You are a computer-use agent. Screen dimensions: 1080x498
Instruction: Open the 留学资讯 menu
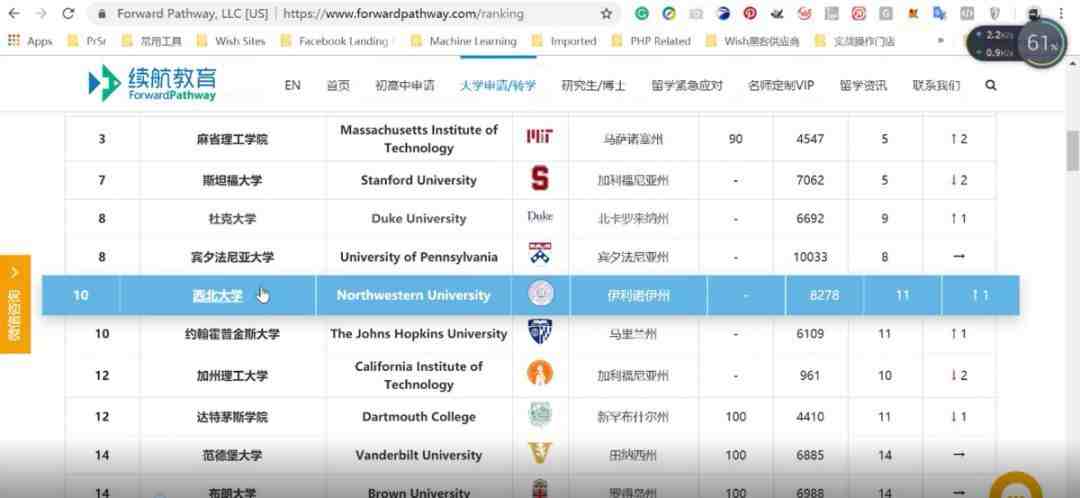click(863, 85)
